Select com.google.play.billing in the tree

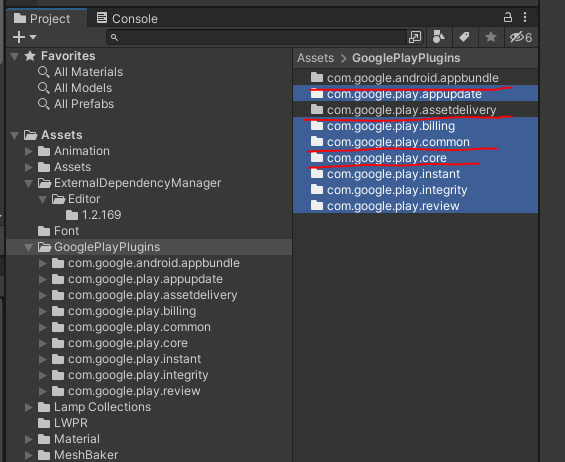click(124, 311)
